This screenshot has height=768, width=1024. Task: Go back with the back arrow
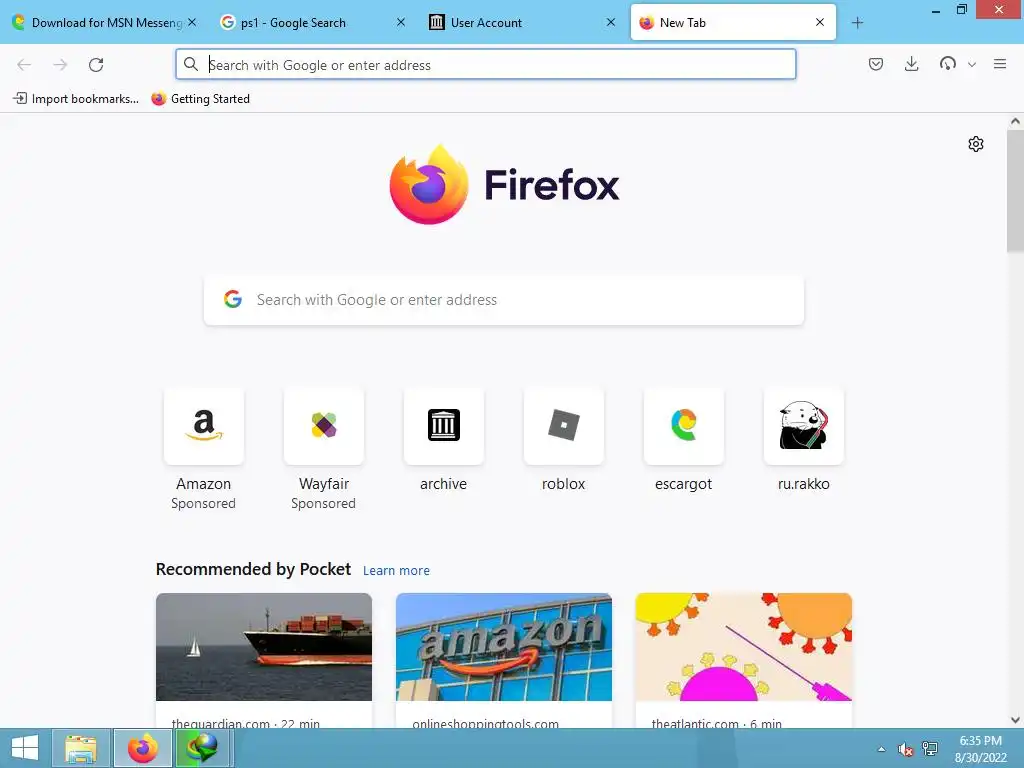(24, 65)
